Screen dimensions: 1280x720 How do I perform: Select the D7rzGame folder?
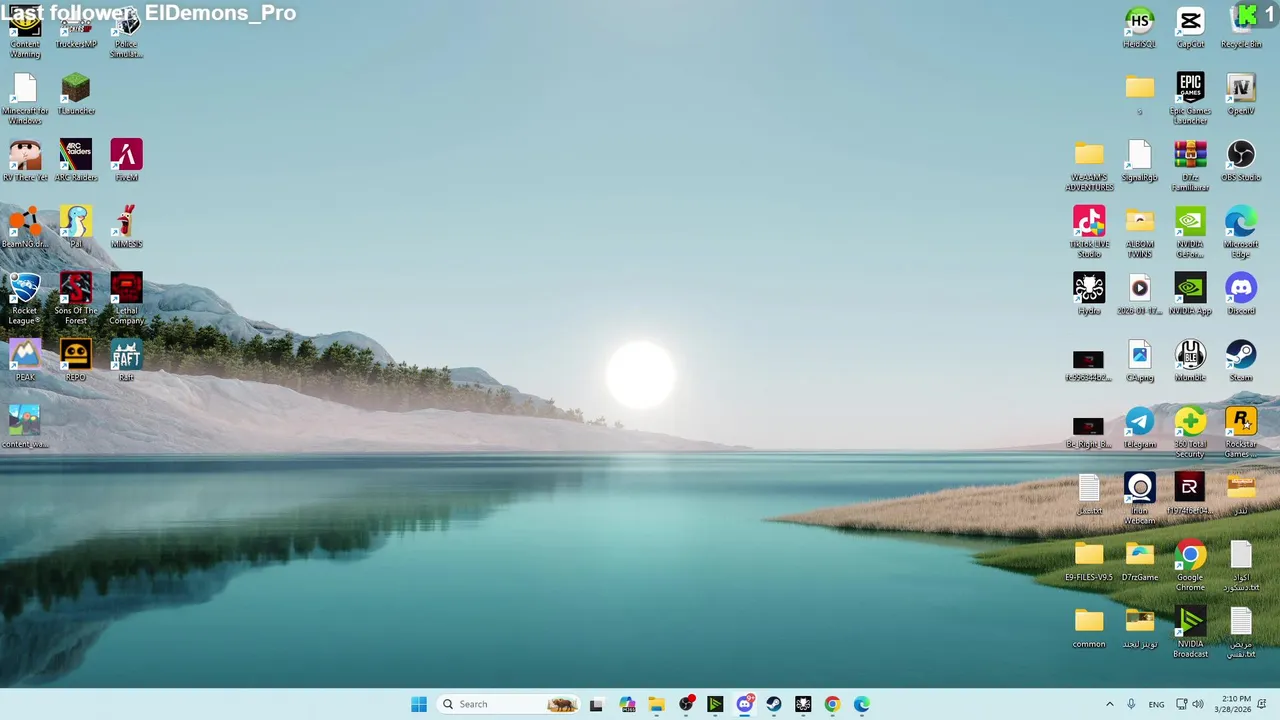1139,561
